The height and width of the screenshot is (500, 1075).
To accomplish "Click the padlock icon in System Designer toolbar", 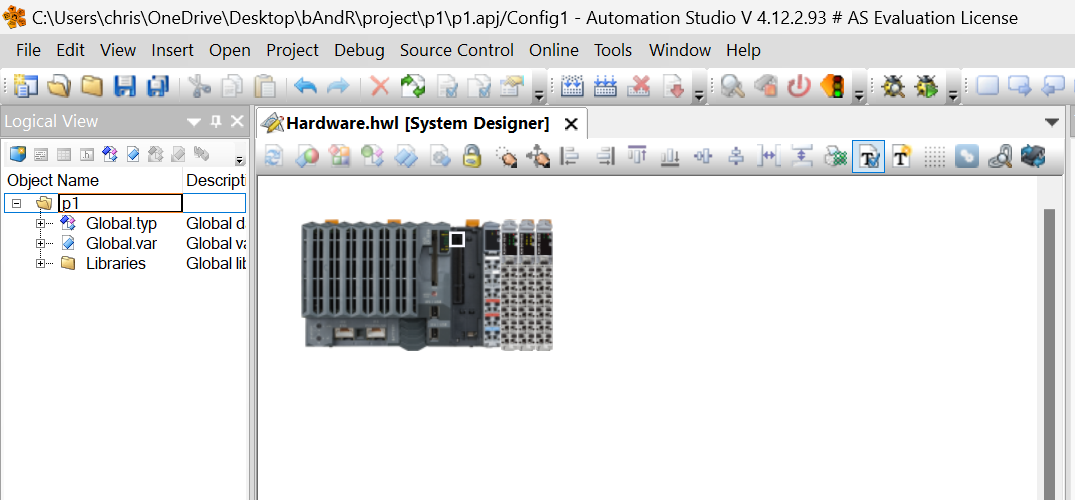I will point(472,156).
